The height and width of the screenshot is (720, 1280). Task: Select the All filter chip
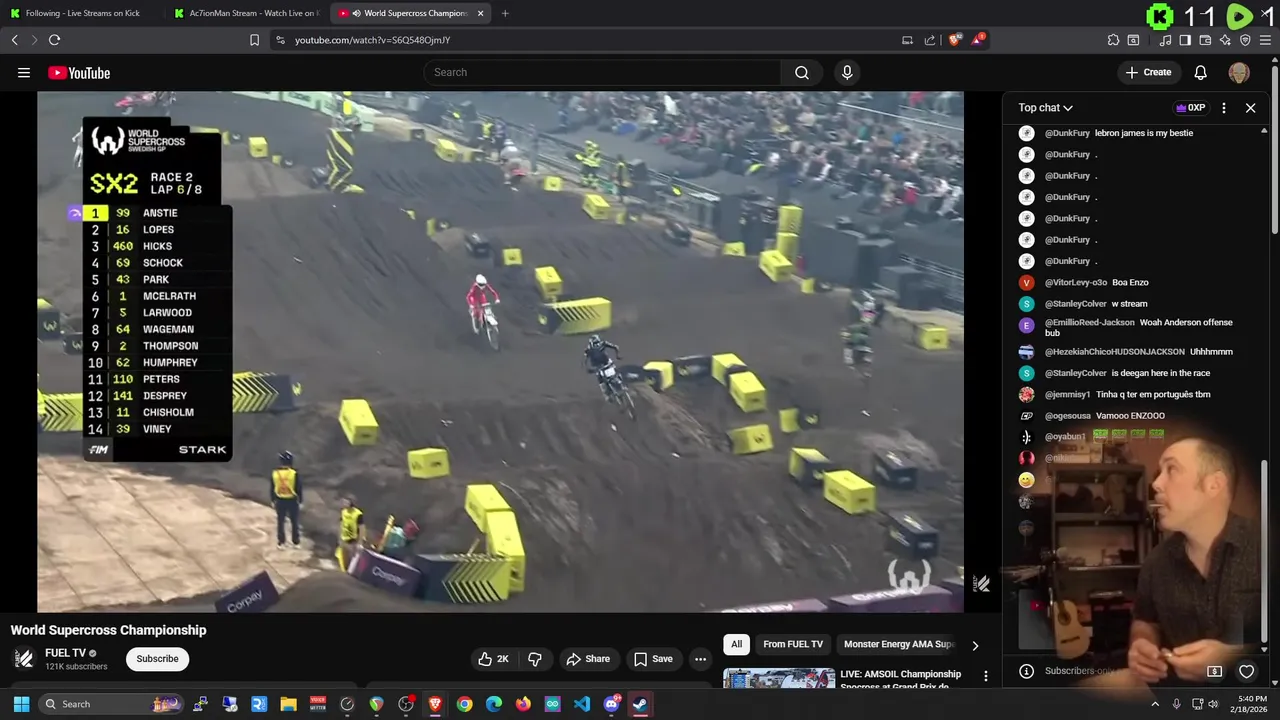pyautogui.click(x=736, y=644)
